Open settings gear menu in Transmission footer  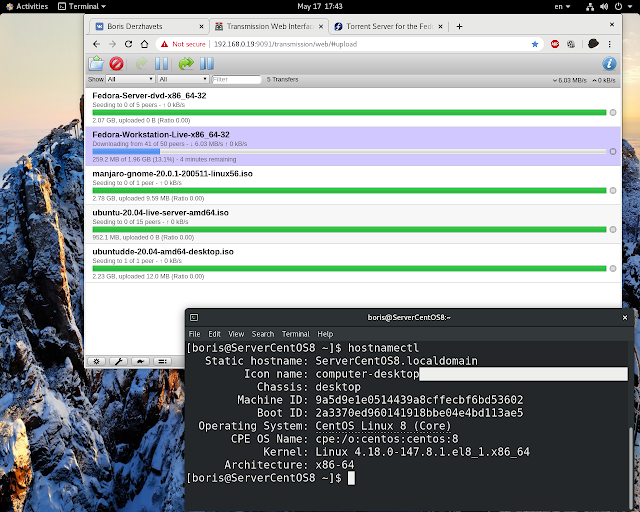96,361
